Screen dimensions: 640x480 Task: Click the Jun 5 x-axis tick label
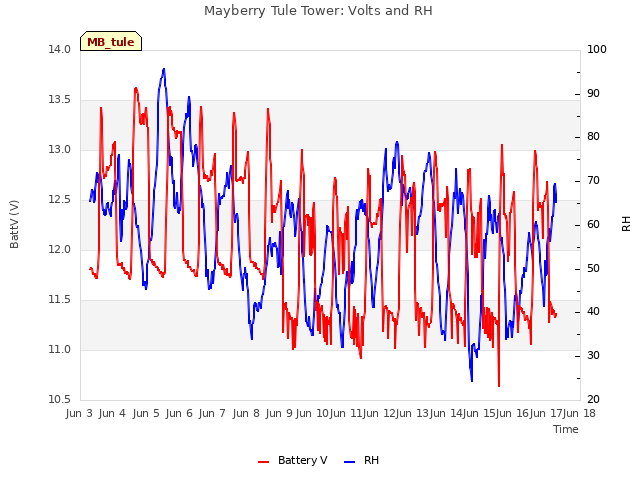(x=146, y=413)
